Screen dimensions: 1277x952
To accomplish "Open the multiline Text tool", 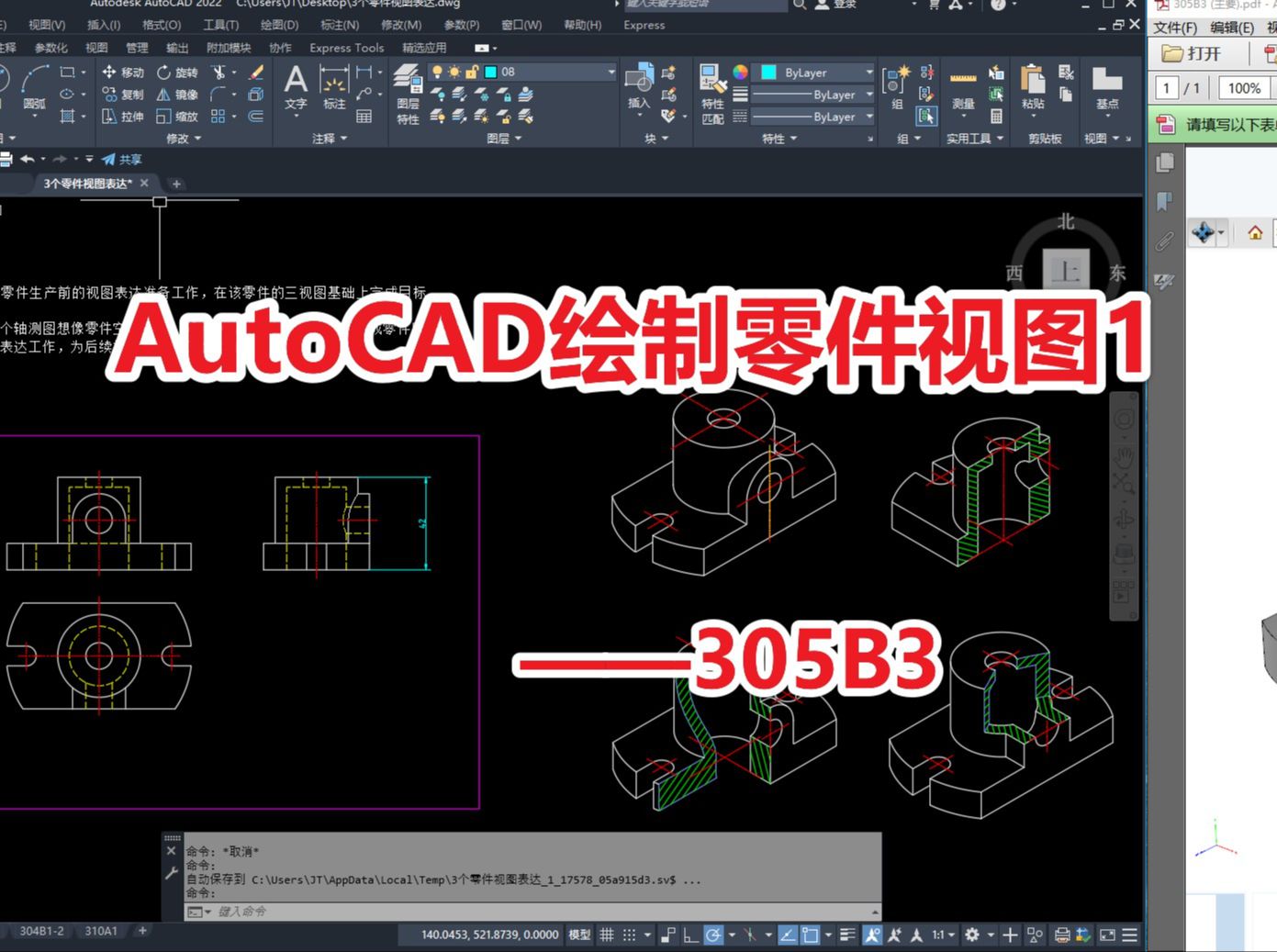I will click(x=297, y=84).
